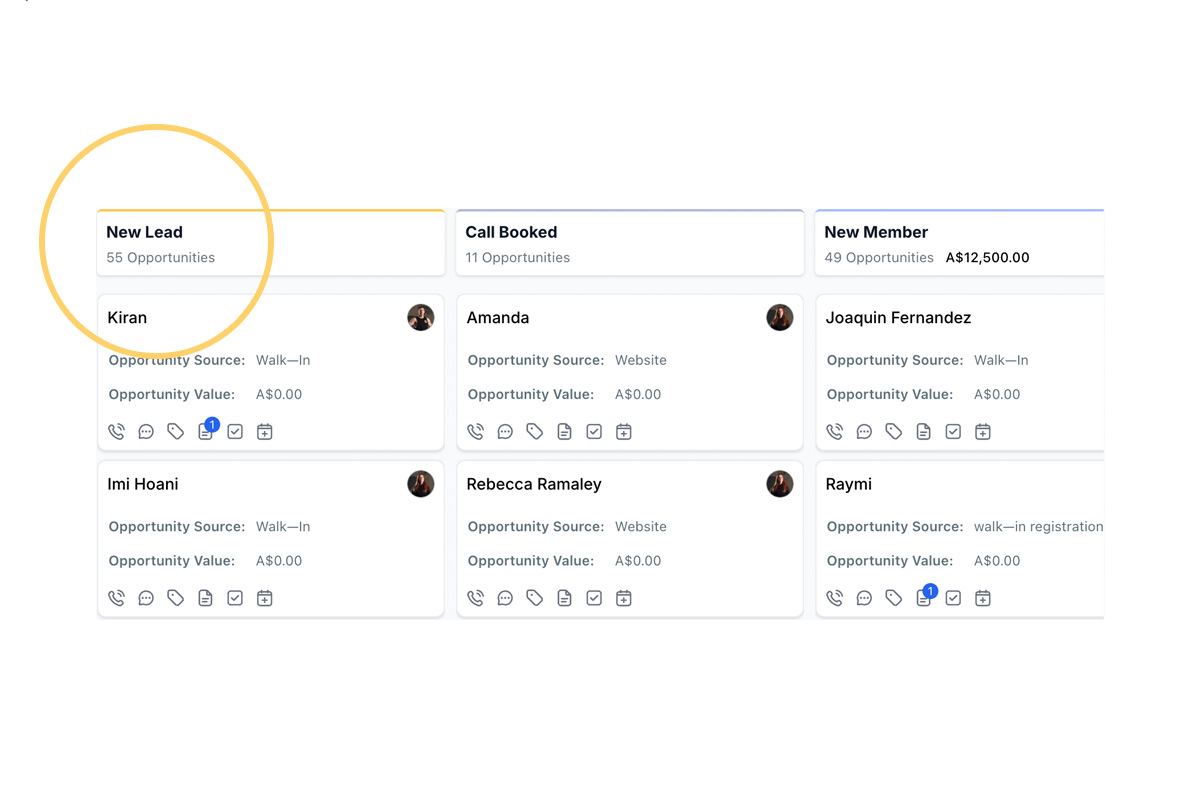1200x800 pixels.
Task: Click the owner avatar on Amanda's card
Action: tap(780, 318)
